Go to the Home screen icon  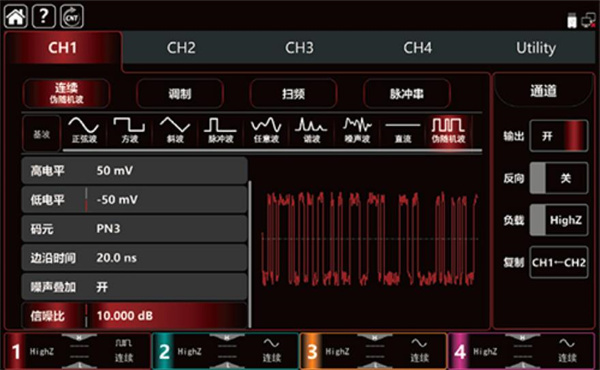click(x=15, y=16)
